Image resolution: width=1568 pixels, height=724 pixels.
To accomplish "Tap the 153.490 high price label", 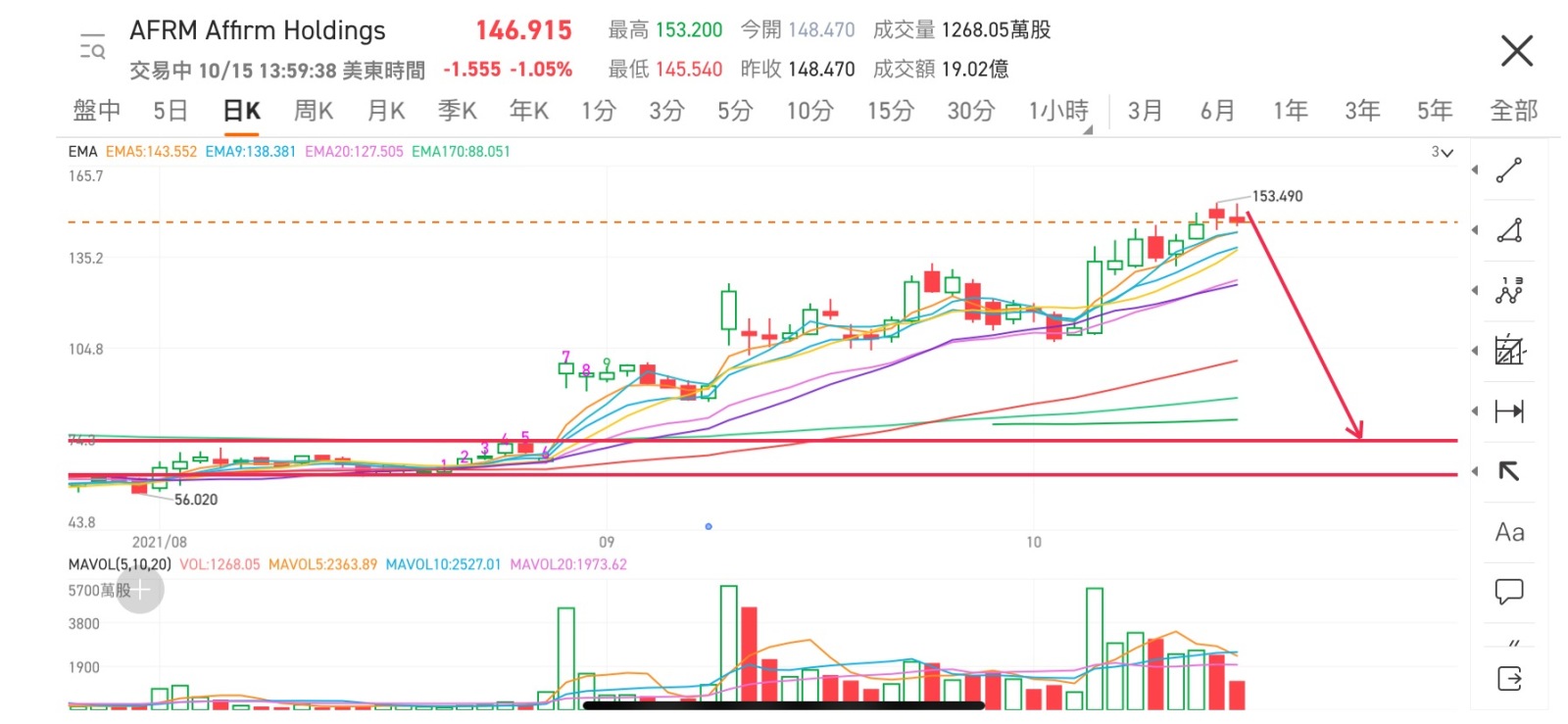I will [x=1278, y=196].
